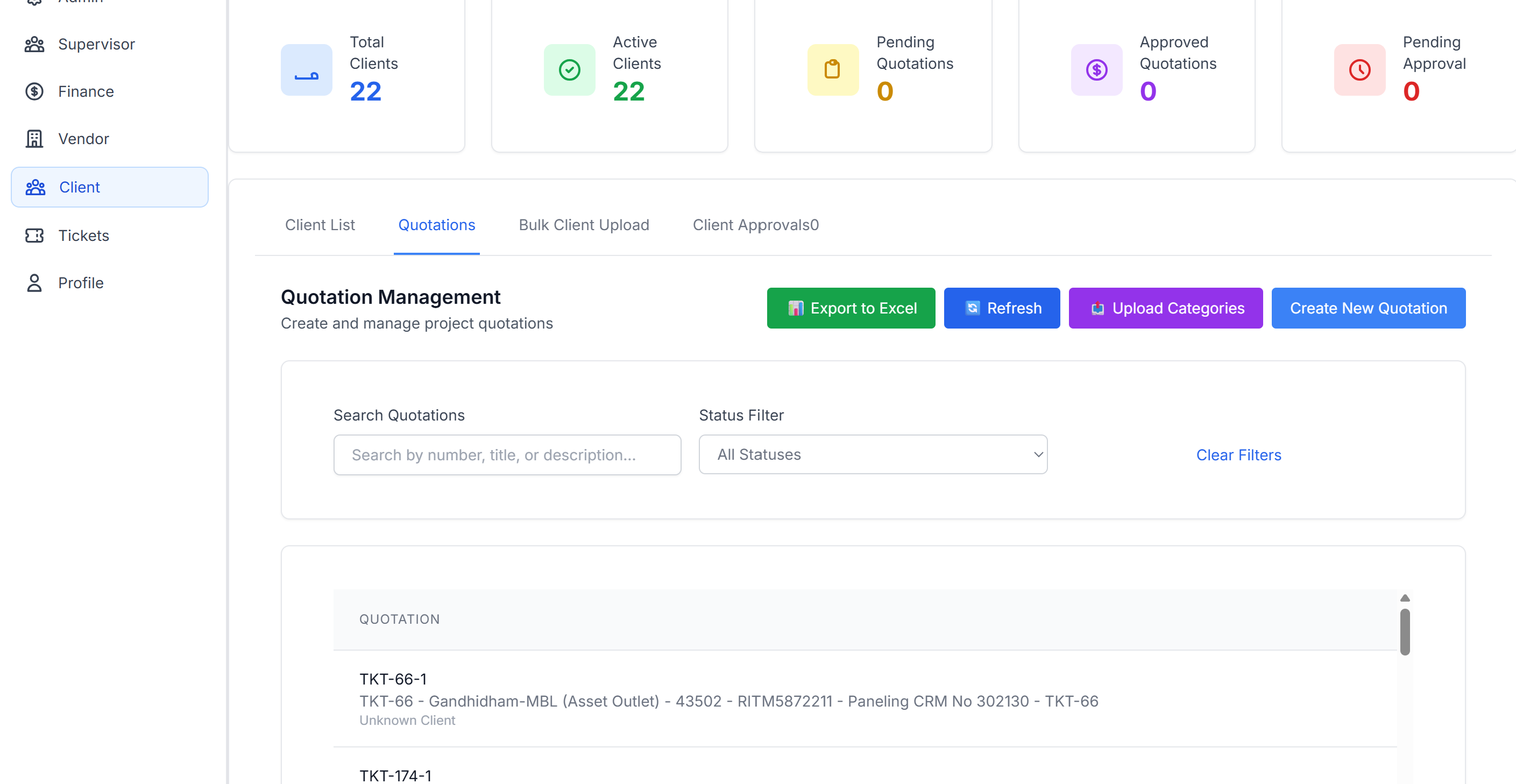Viewport: 1516px width, 784px height.
Task: Click the Active Clients green checkmark icon
Action: [569, 70]
